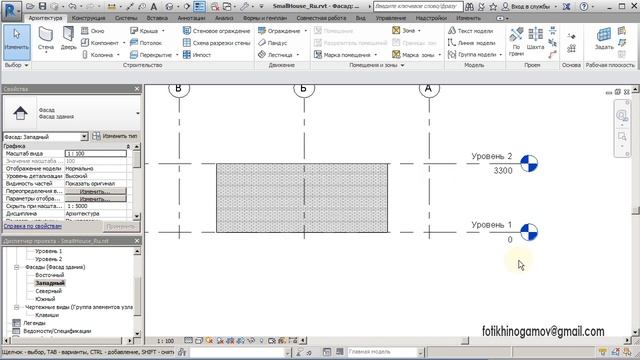Viewport: 640px width, 360px height.
Task: Click the Level 2 (Уровень 2) head symbol
Action: tap(529, 163)
